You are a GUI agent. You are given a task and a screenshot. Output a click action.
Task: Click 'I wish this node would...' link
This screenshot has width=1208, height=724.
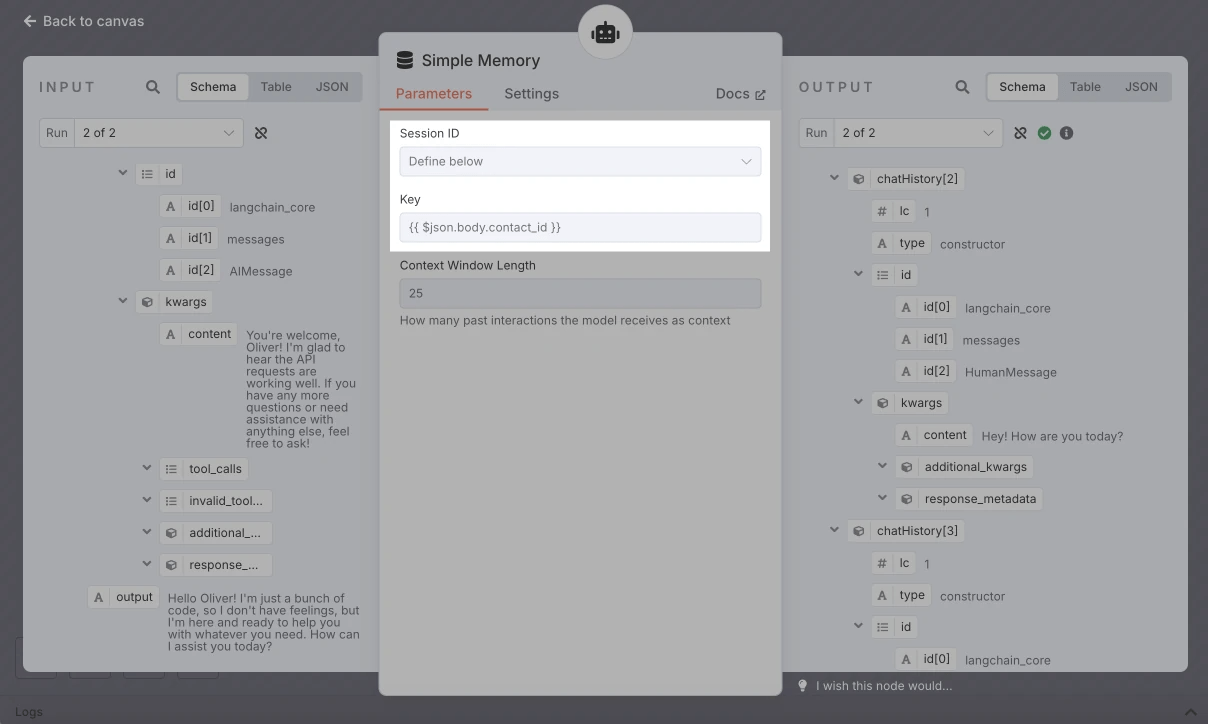click(884, 686)
